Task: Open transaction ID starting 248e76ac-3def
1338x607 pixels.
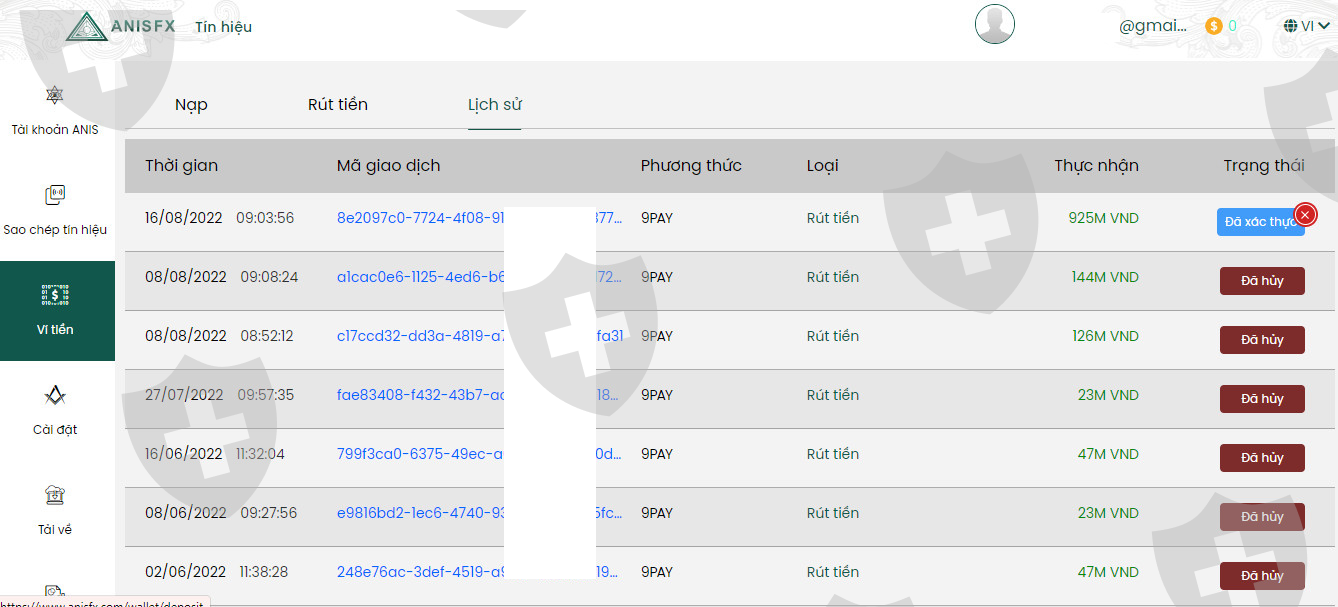Action: [480, 572]
